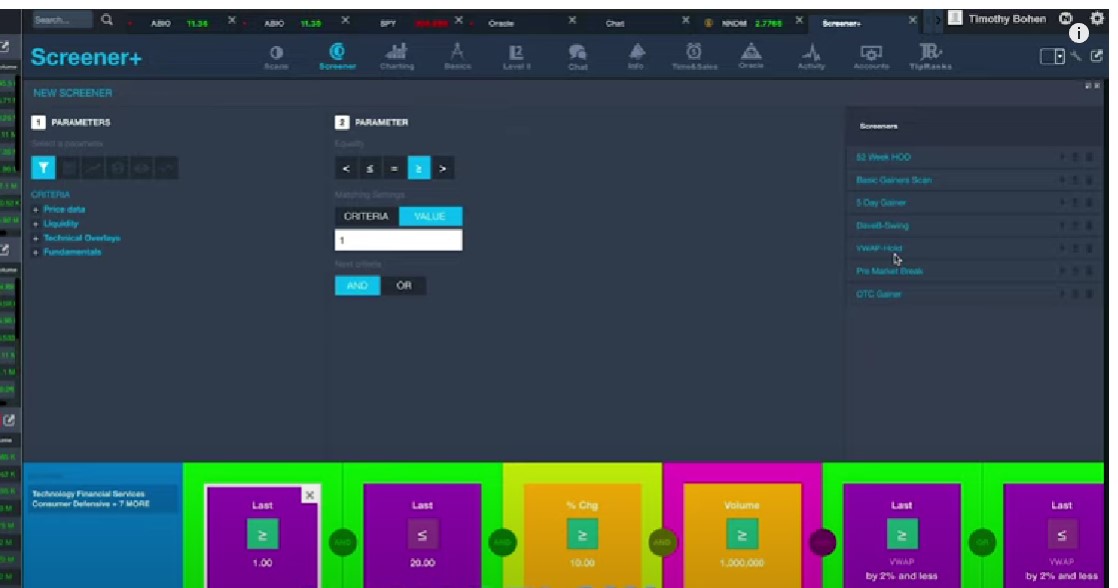Open the Accounts tool
The image size is (1118, 588).
871,57
